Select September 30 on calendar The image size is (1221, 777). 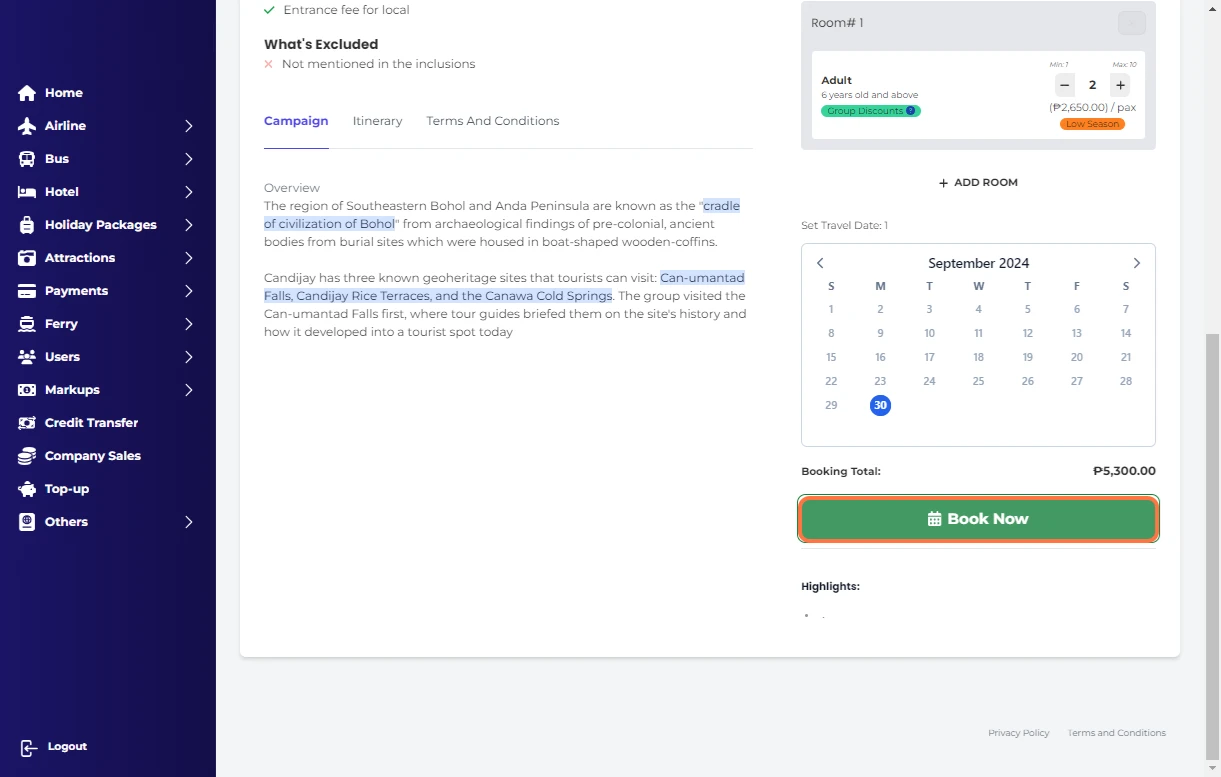pyautogui.click(x=880, y=405)
